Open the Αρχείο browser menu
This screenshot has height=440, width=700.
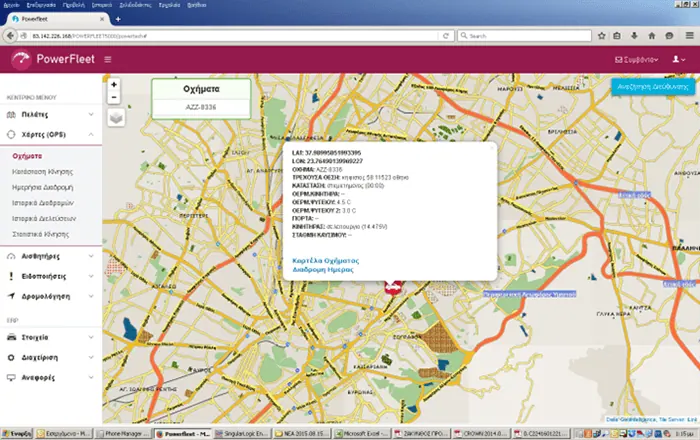tap(12, 5)
